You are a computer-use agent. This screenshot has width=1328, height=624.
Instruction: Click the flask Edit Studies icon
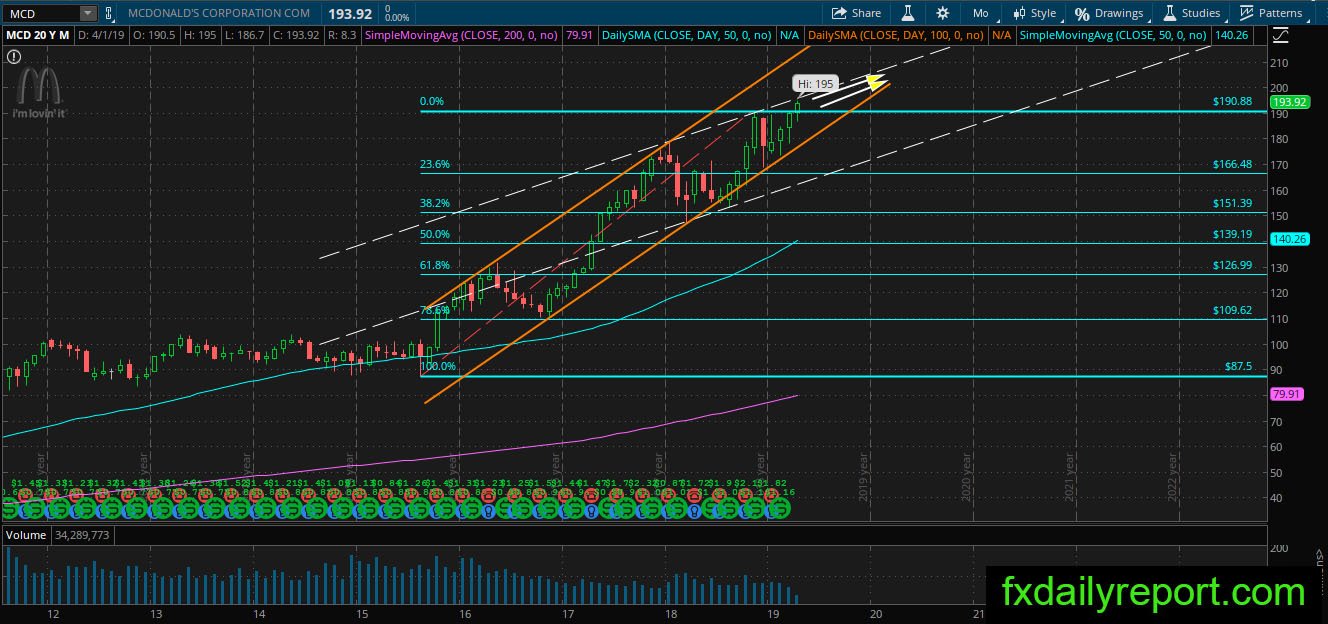[x=908, y=13]
